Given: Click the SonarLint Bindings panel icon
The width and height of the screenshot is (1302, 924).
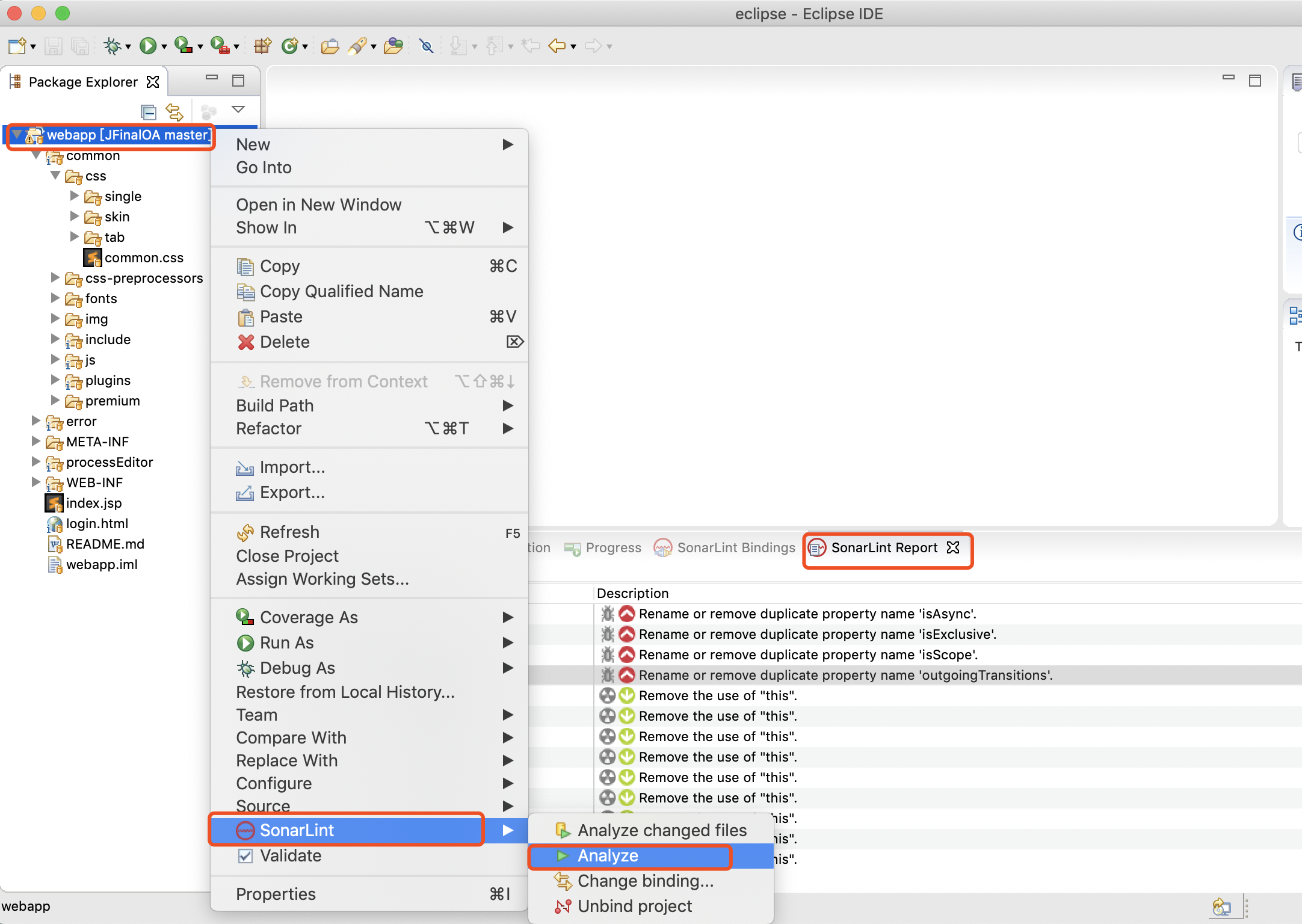Looking at the screenshot, I should click(664, 548).
